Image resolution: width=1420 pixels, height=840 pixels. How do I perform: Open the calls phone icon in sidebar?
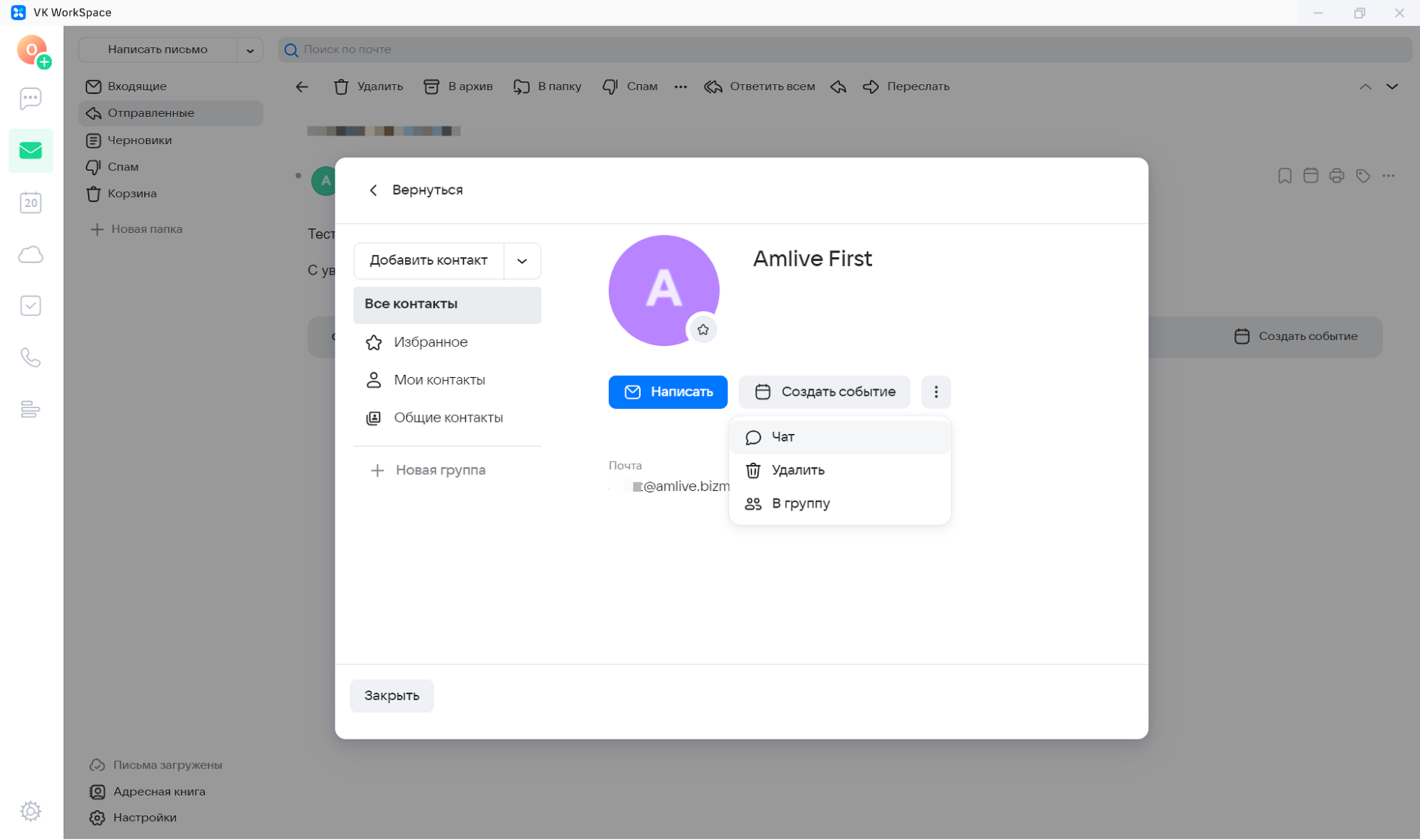31,357
